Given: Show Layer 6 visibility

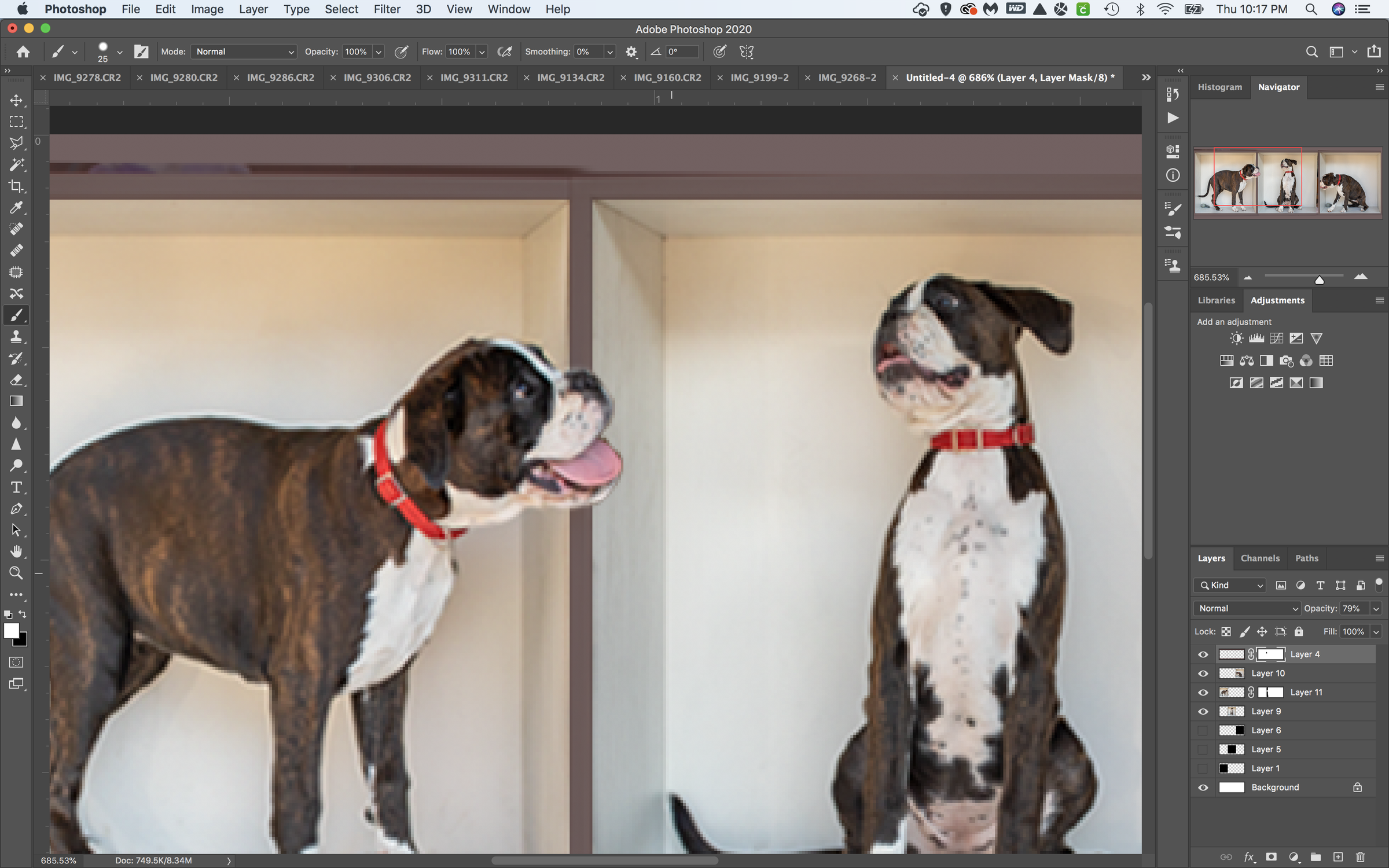Looking at the screenshot, I should point(1203,730).
